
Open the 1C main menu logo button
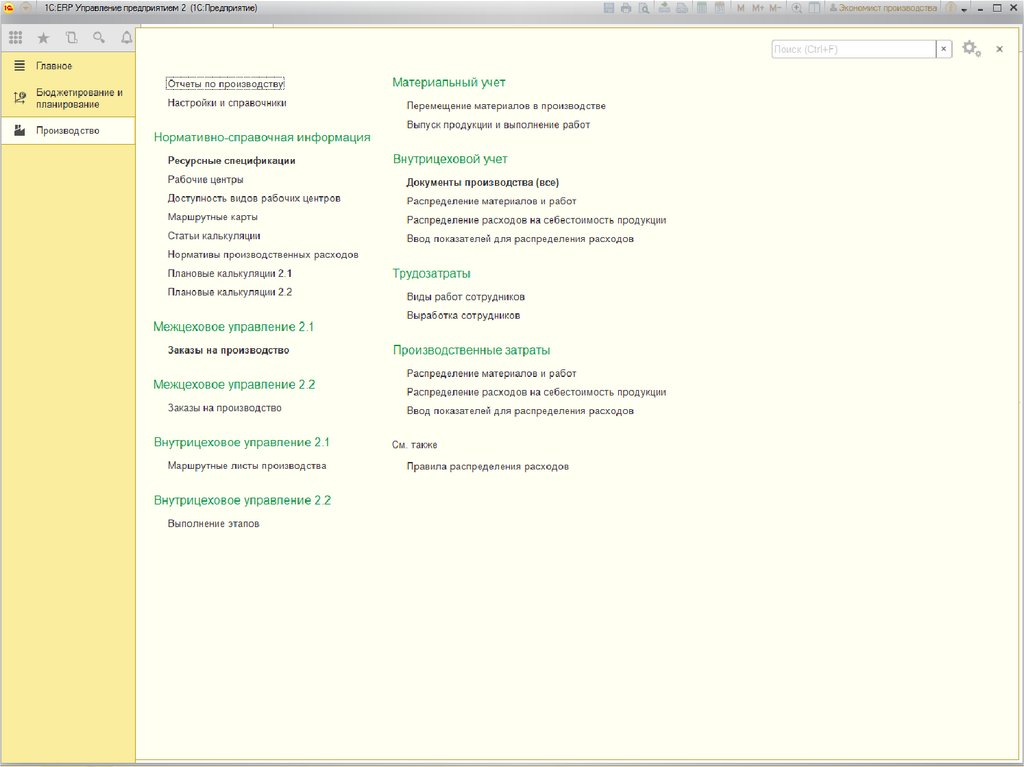[x=9, y=8]
